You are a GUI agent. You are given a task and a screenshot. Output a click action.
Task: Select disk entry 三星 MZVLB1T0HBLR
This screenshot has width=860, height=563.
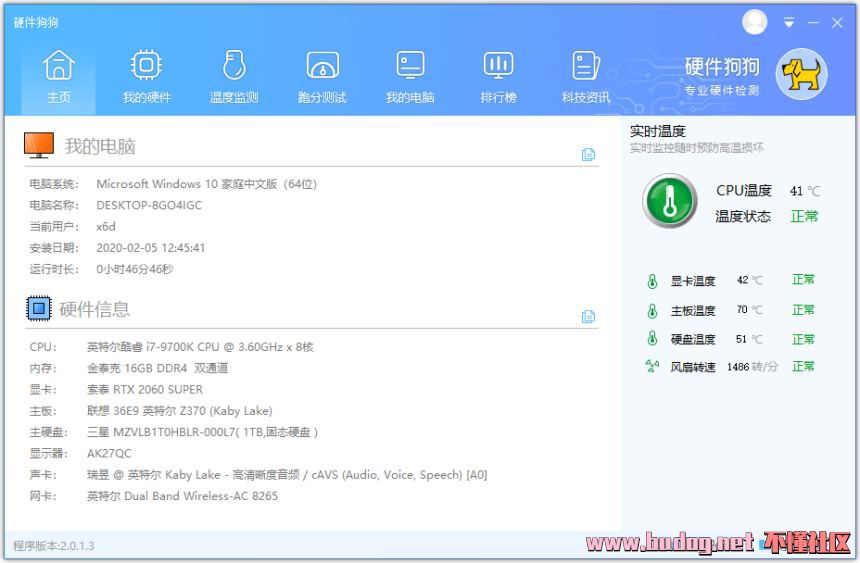coord(202,432)
